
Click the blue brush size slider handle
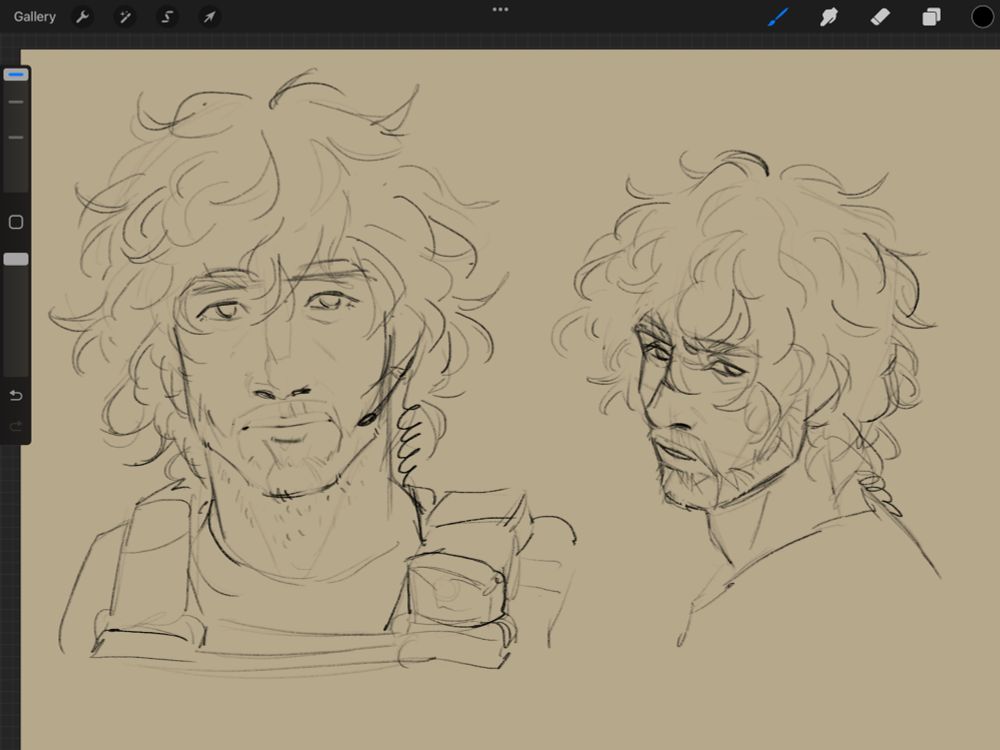pyautogui.click(x=16, y=75)
